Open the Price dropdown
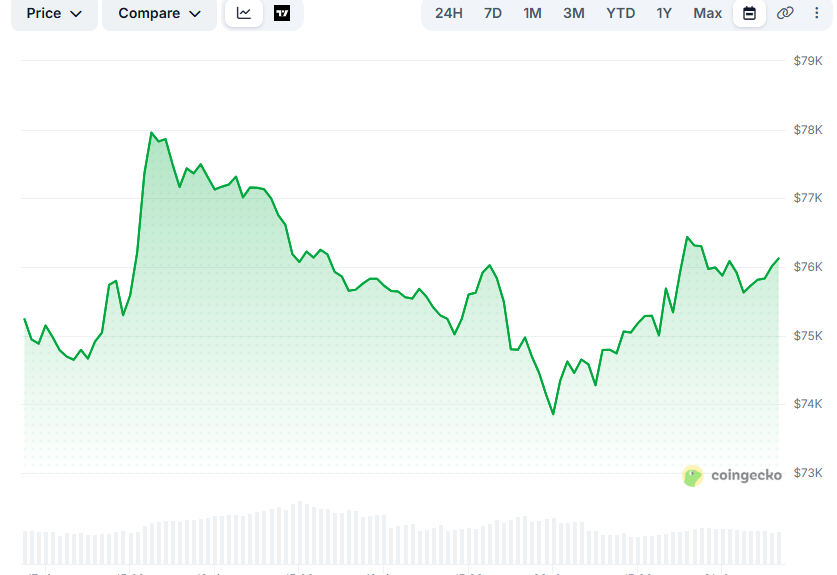 point(54,14)
